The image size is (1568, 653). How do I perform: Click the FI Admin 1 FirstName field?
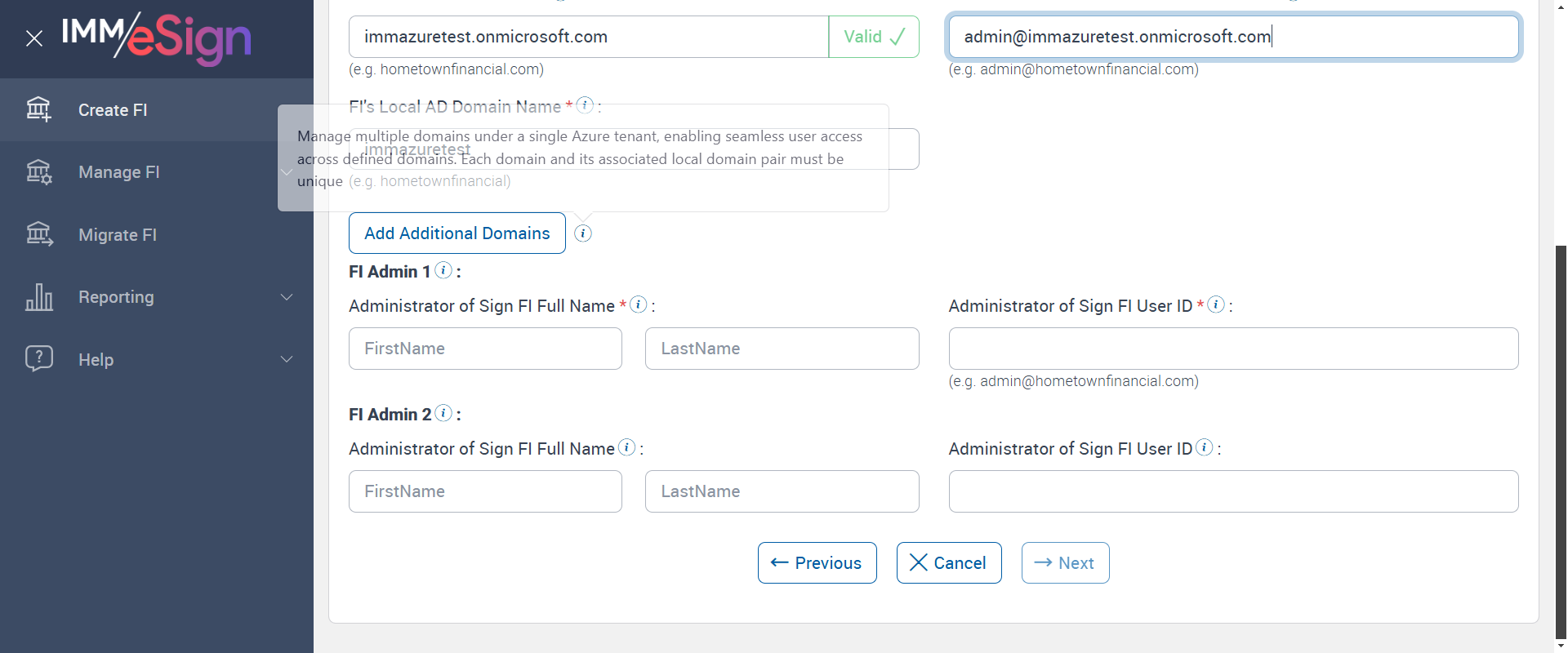click(485, 349)
